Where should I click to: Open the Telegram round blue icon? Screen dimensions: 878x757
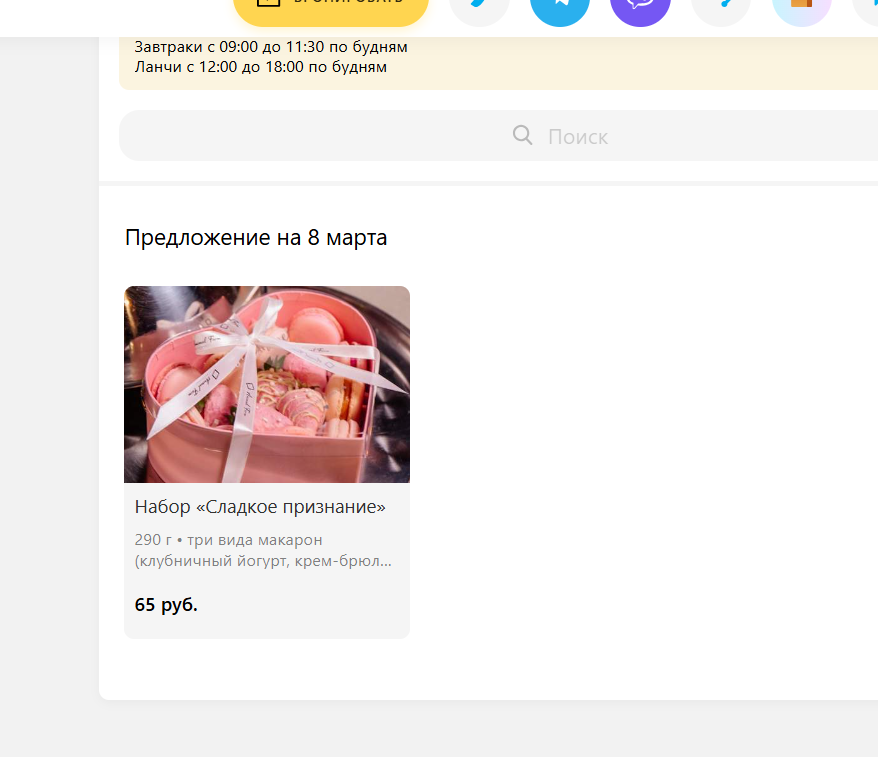[560, 7]
